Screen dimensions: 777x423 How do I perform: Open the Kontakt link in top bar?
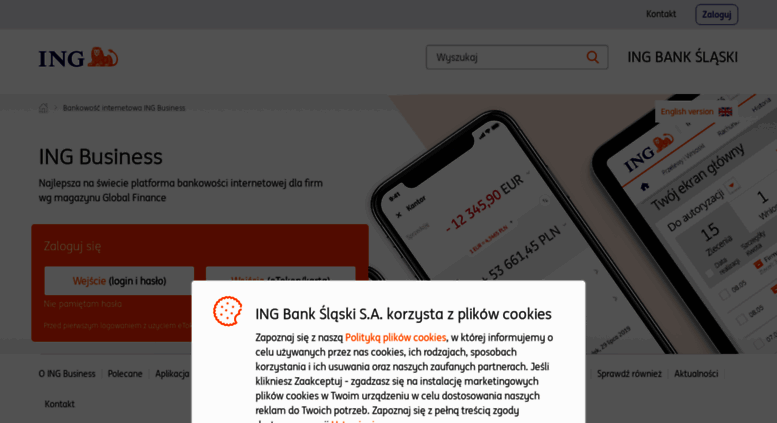[661, 14]
